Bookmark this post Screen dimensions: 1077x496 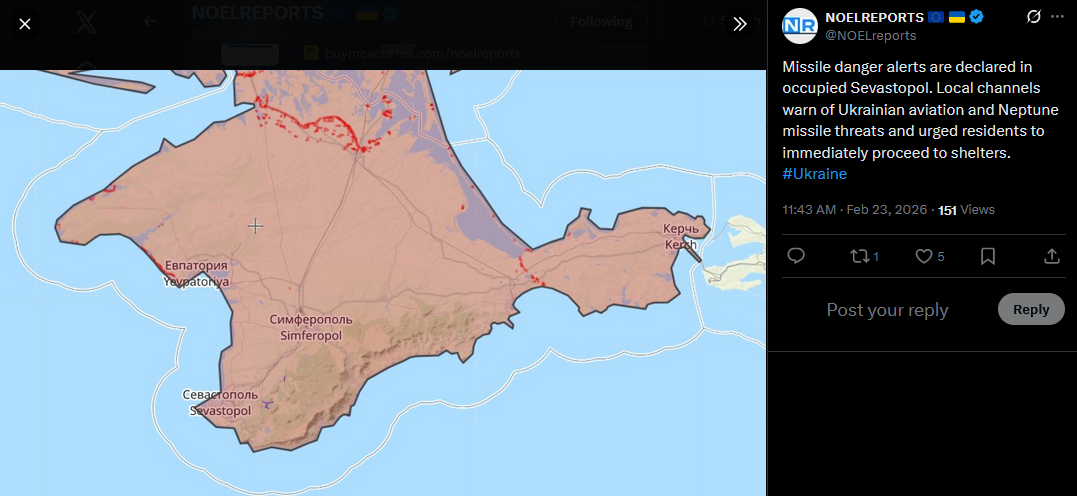988,256
